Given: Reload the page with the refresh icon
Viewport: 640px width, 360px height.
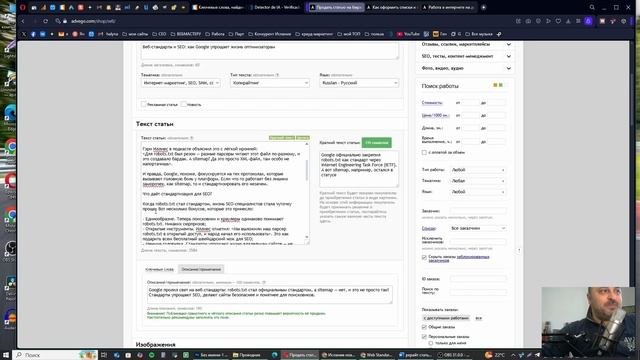Looking at the screenshot, I should 45,21.
